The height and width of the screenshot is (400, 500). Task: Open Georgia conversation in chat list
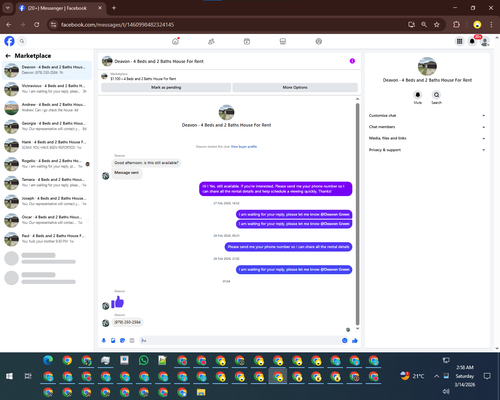coord(47,126)
